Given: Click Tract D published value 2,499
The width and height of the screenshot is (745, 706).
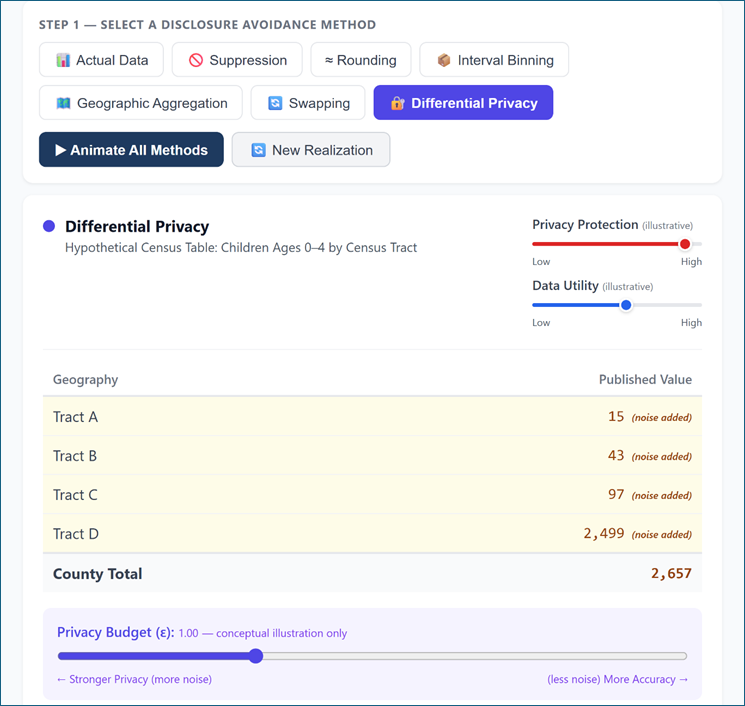Looking at the screenshot, I should pos(604,534).
